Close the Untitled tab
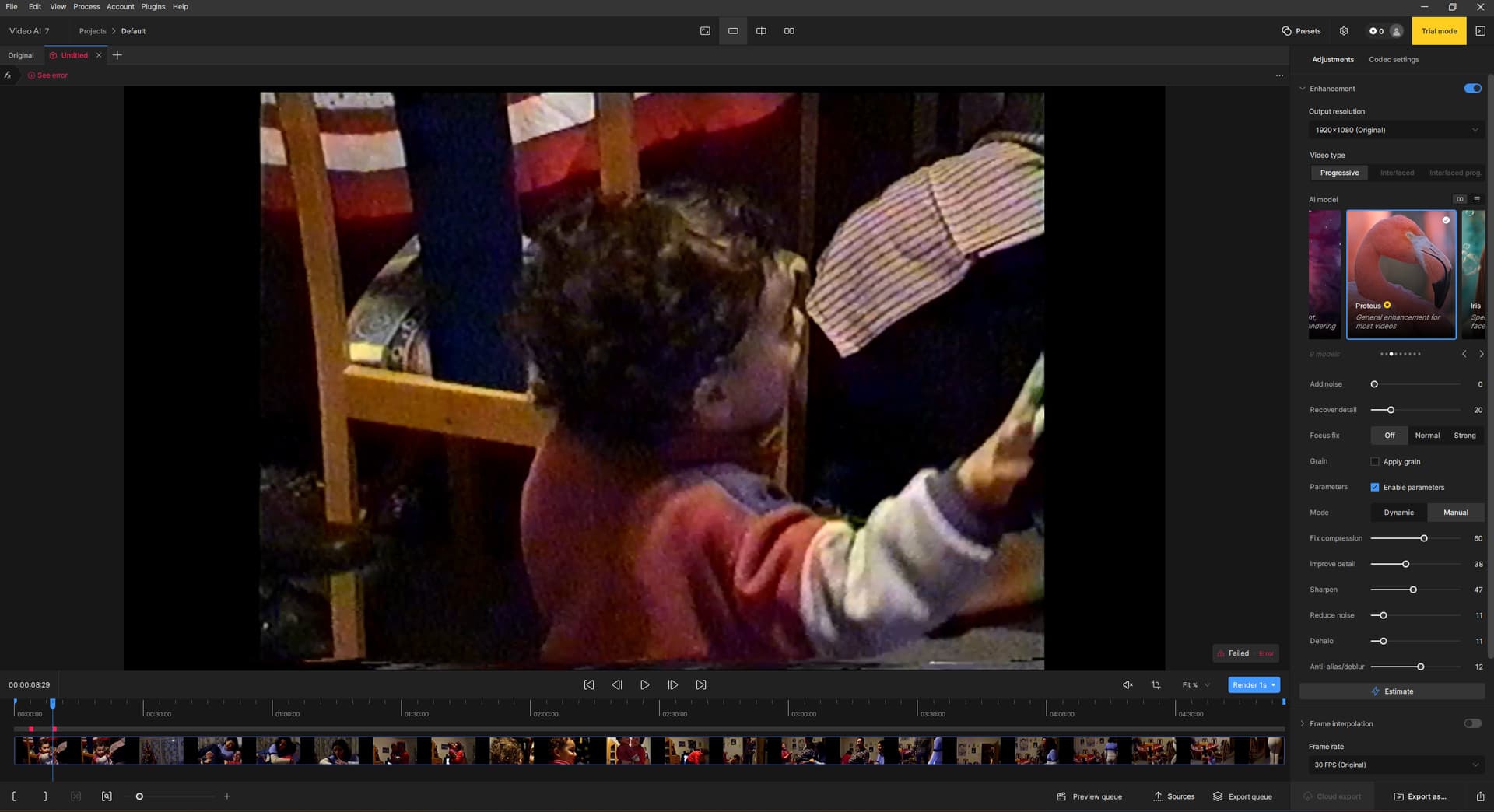This screenshot has width=1494, height=812. [x=99, y=55]
